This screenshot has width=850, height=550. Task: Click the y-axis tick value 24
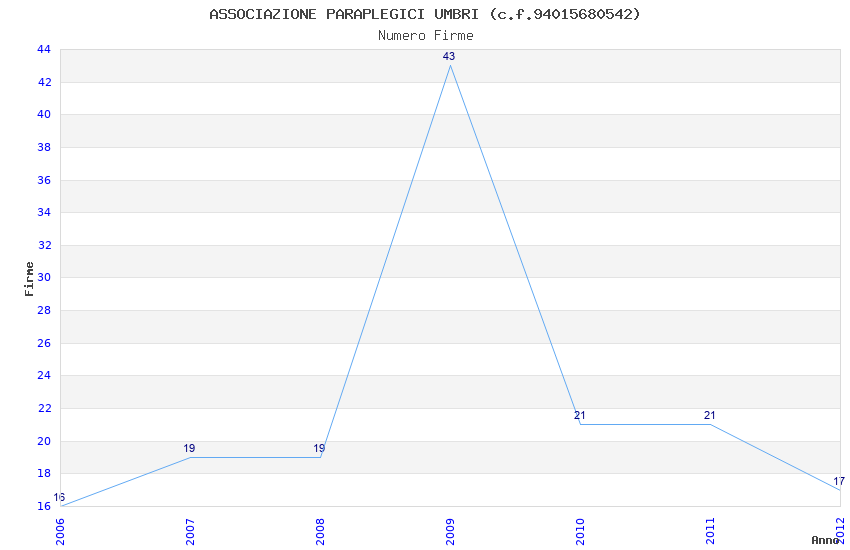(x=44, y=376)
